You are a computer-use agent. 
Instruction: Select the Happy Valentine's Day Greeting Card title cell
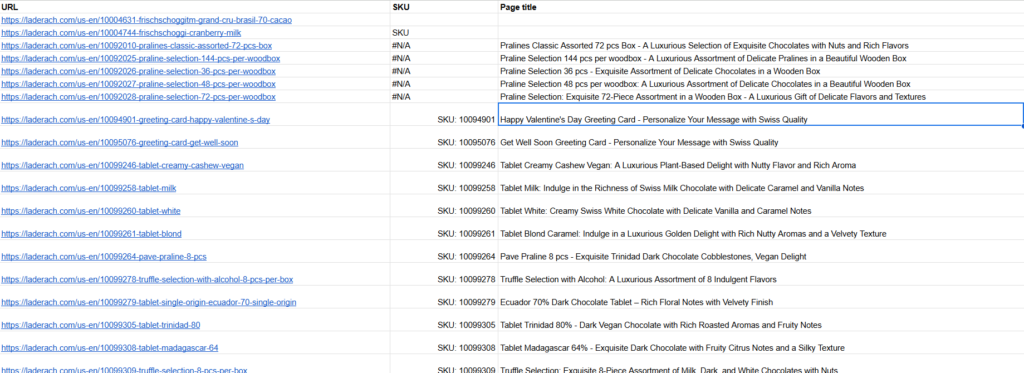click(x=761, y=114)
